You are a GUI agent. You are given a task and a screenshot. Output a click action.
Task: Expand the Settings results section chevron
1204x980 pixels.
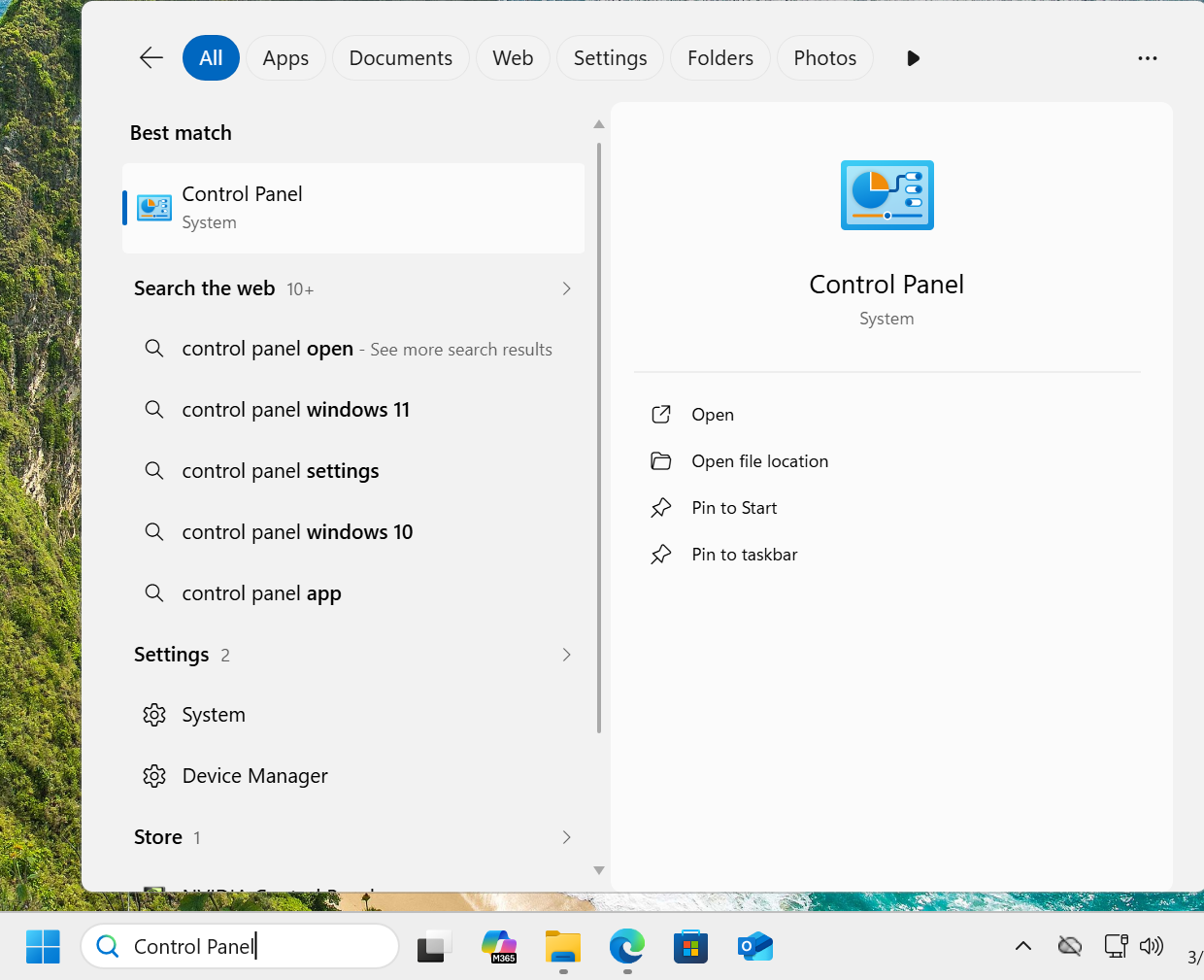point(567,655)
